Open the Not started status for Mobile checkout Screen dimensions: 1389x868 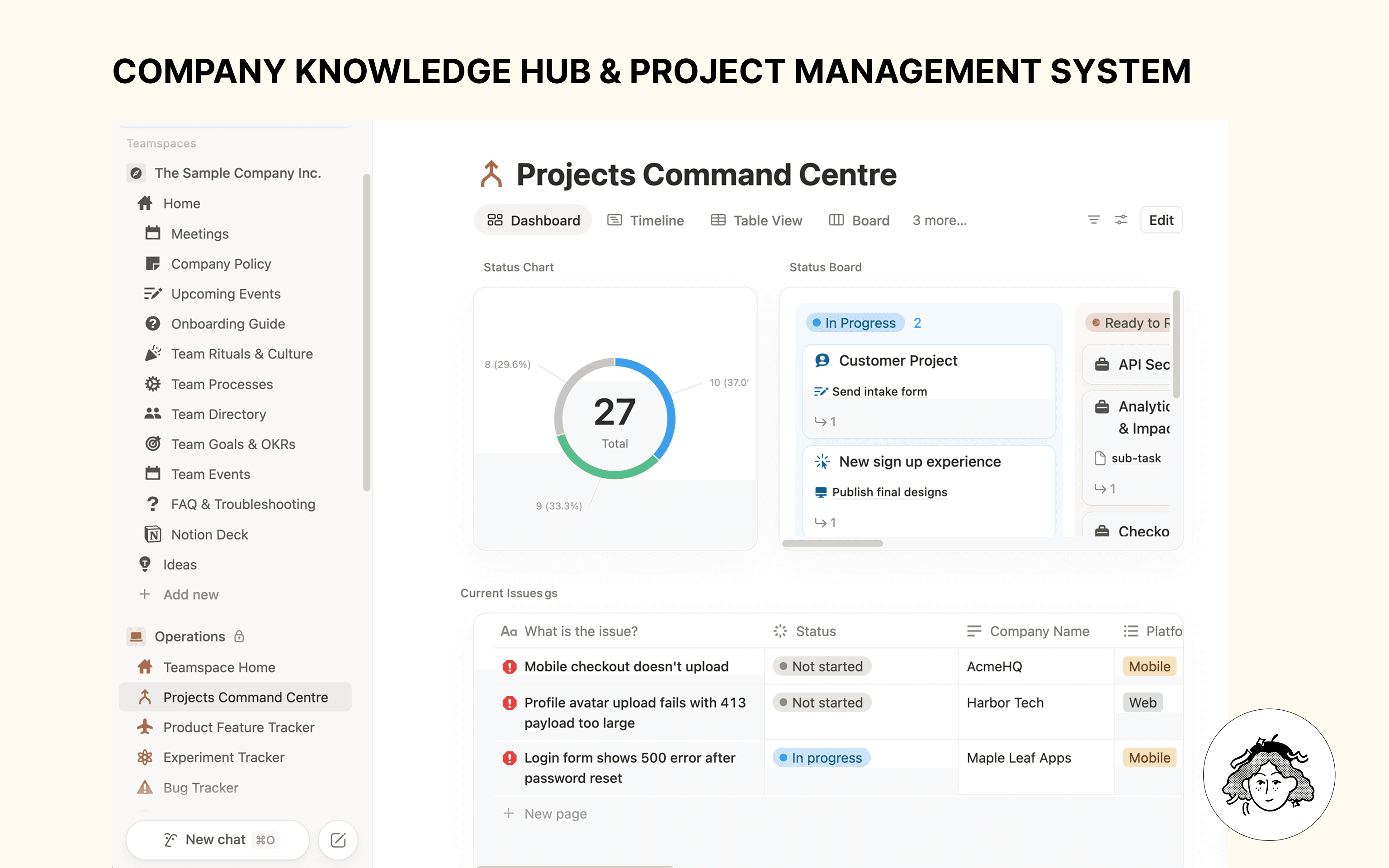tap(822, 666)
